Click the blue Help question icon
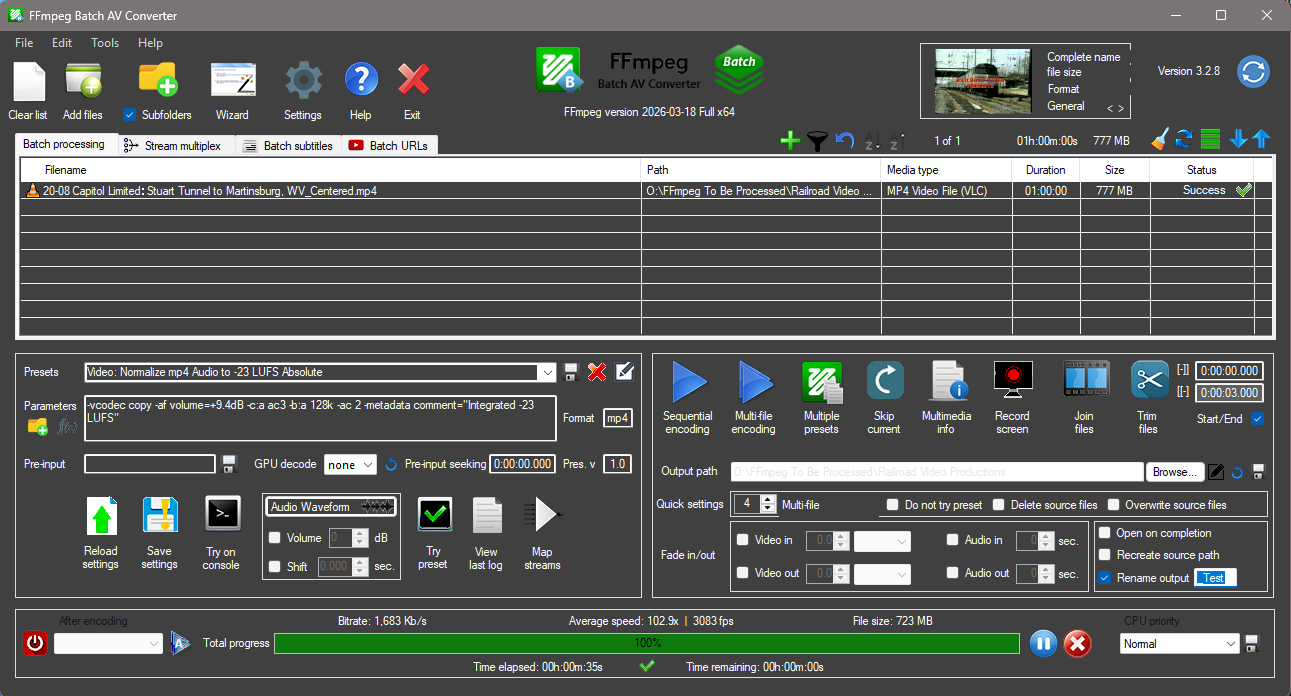This screenshot has width=1291, height=696. 361,80
